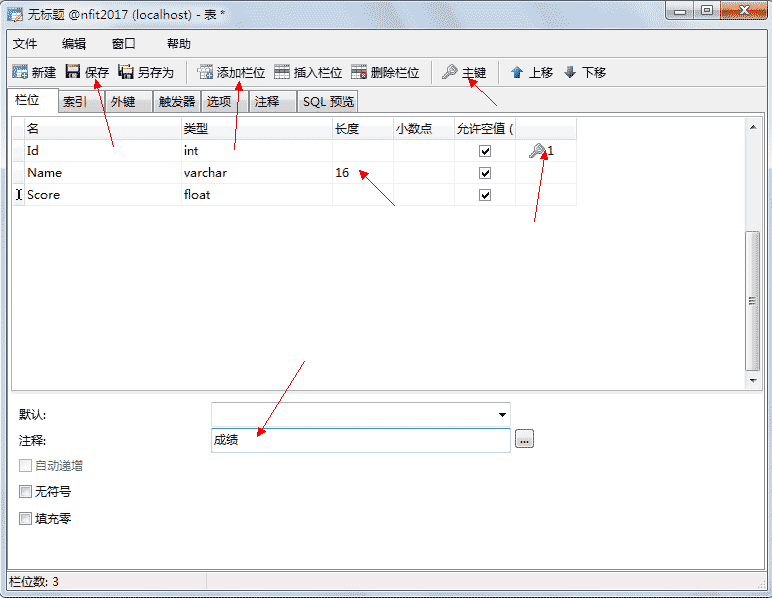Image resolution: width=772 pixels, height=599 pixels.
Task: Click the 长度 column header
Action: pyautogui.click(x=363, y=129)
